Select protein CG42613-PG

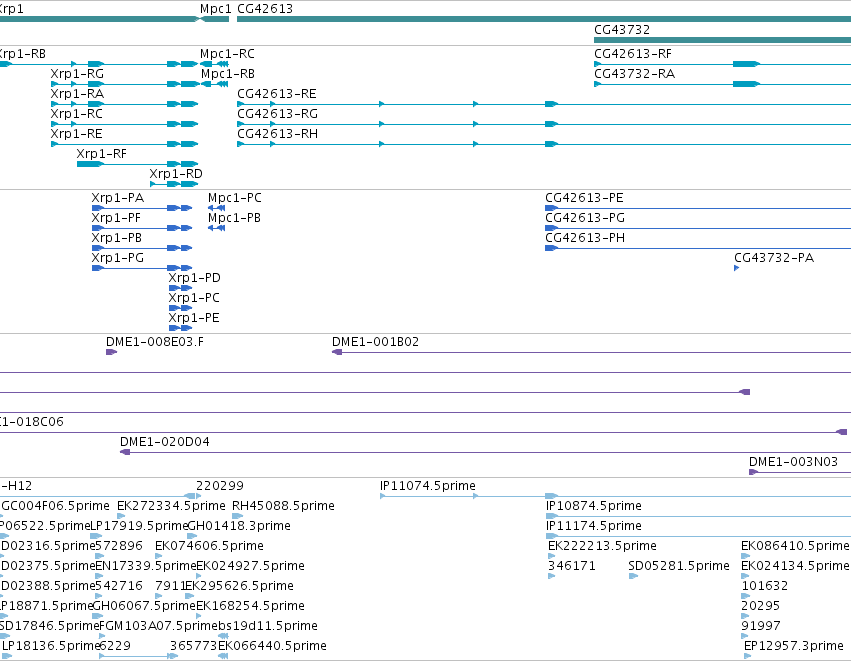[585, 218]
